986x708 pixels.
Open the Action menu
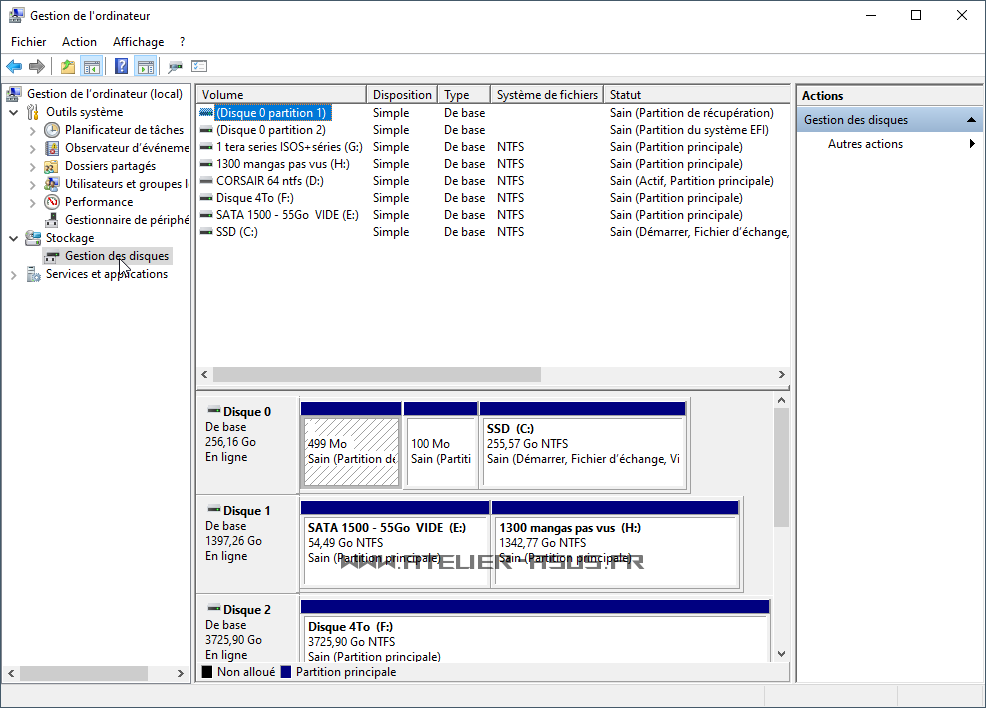pyautogui.click(x=79, y=41)
